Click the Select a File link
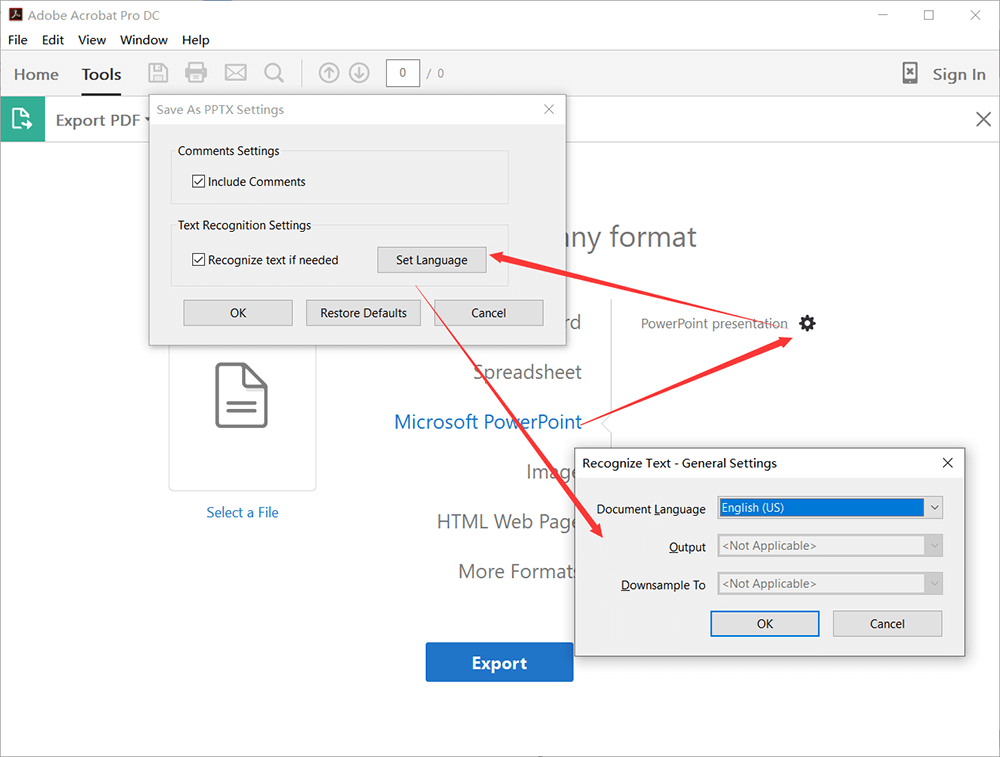This screenshot has height=757, width=1000. (x=242, y=512)
